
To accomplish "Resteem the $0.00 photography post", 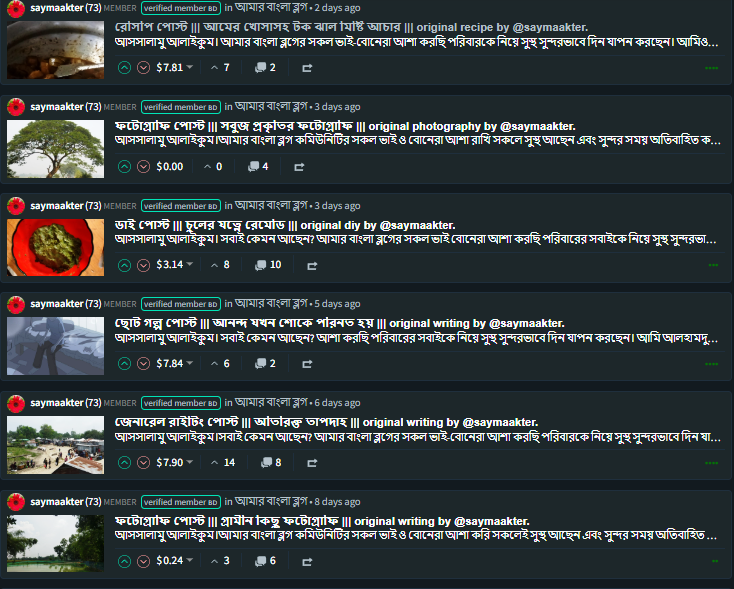I will (x=299, y=167).
